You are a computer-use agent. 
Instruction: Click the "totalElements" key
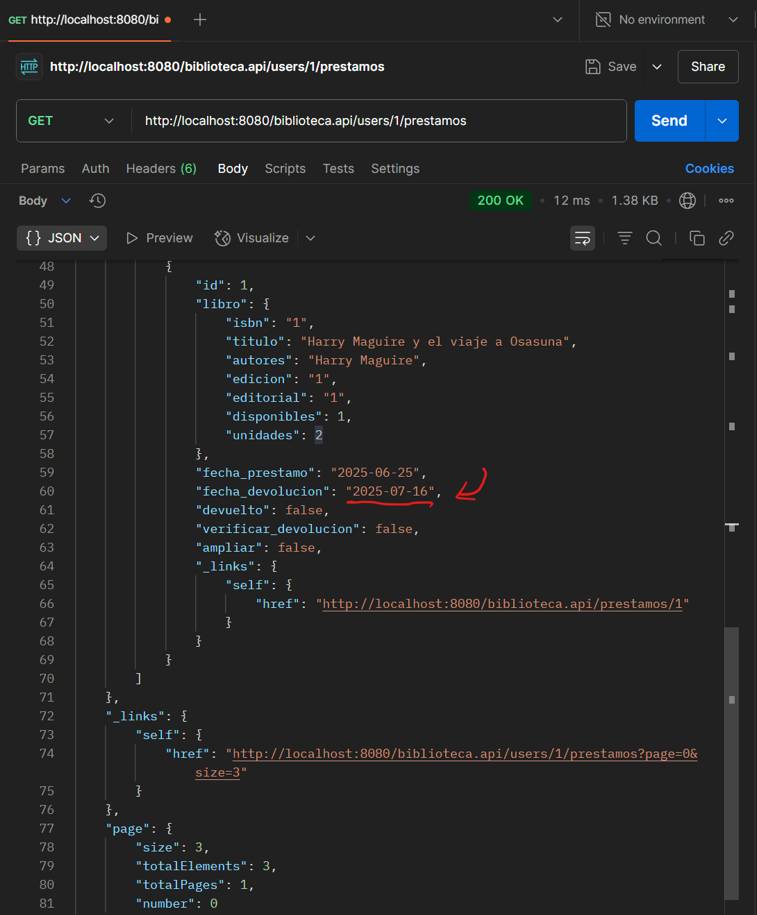(x=195, y=866)
